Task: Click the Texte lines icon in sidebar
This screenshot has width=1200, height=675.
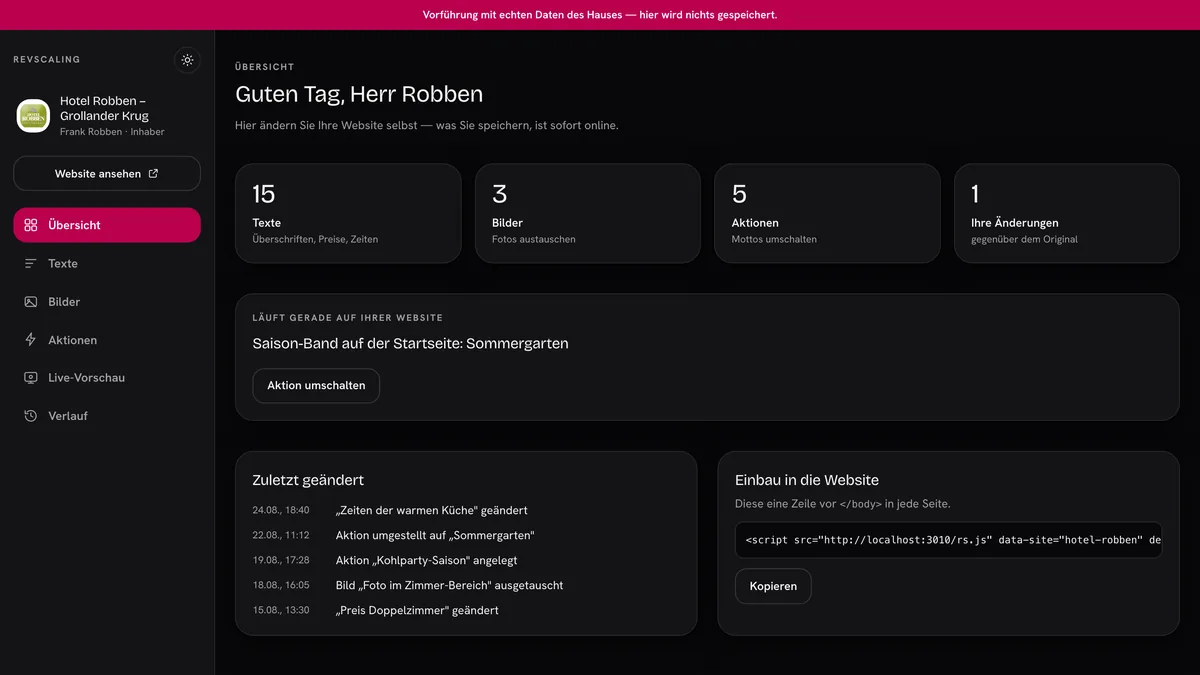Action: [x=31, y=263]
